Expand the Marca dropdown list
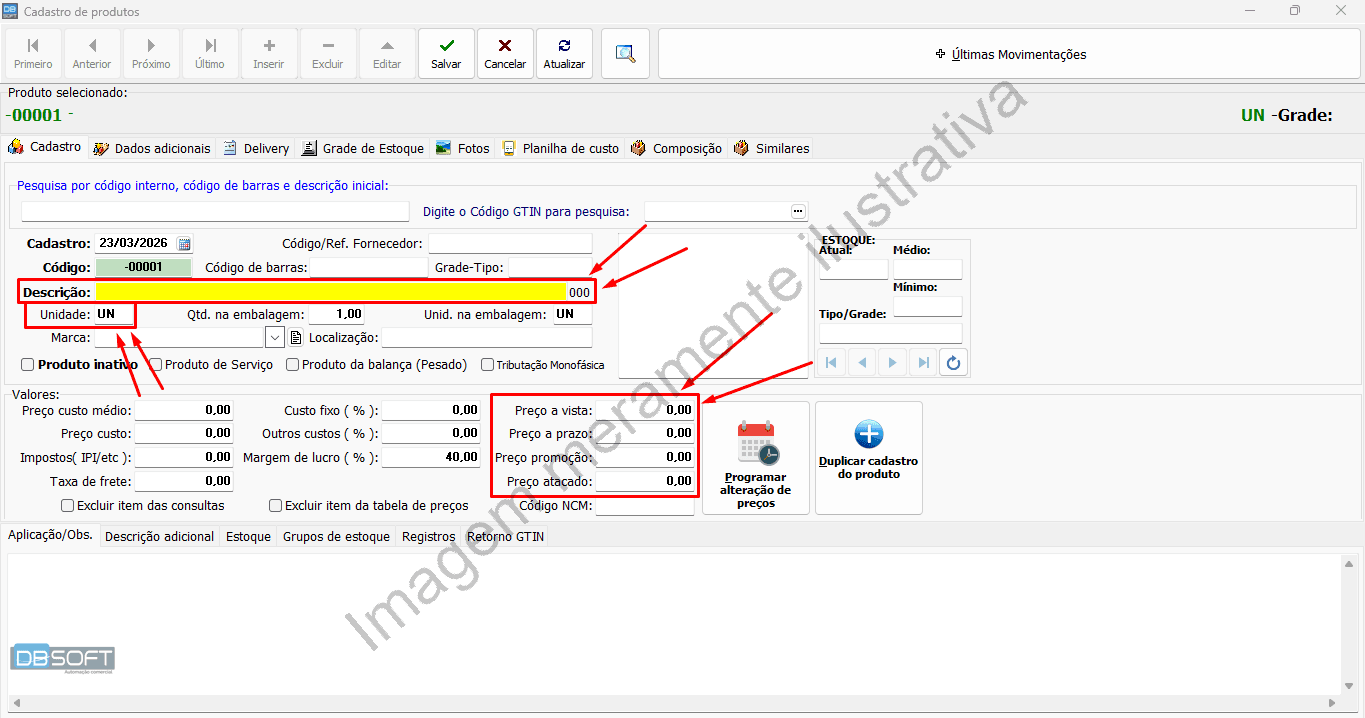Viewport: 1365px width, 718px height. click(275, 337)
